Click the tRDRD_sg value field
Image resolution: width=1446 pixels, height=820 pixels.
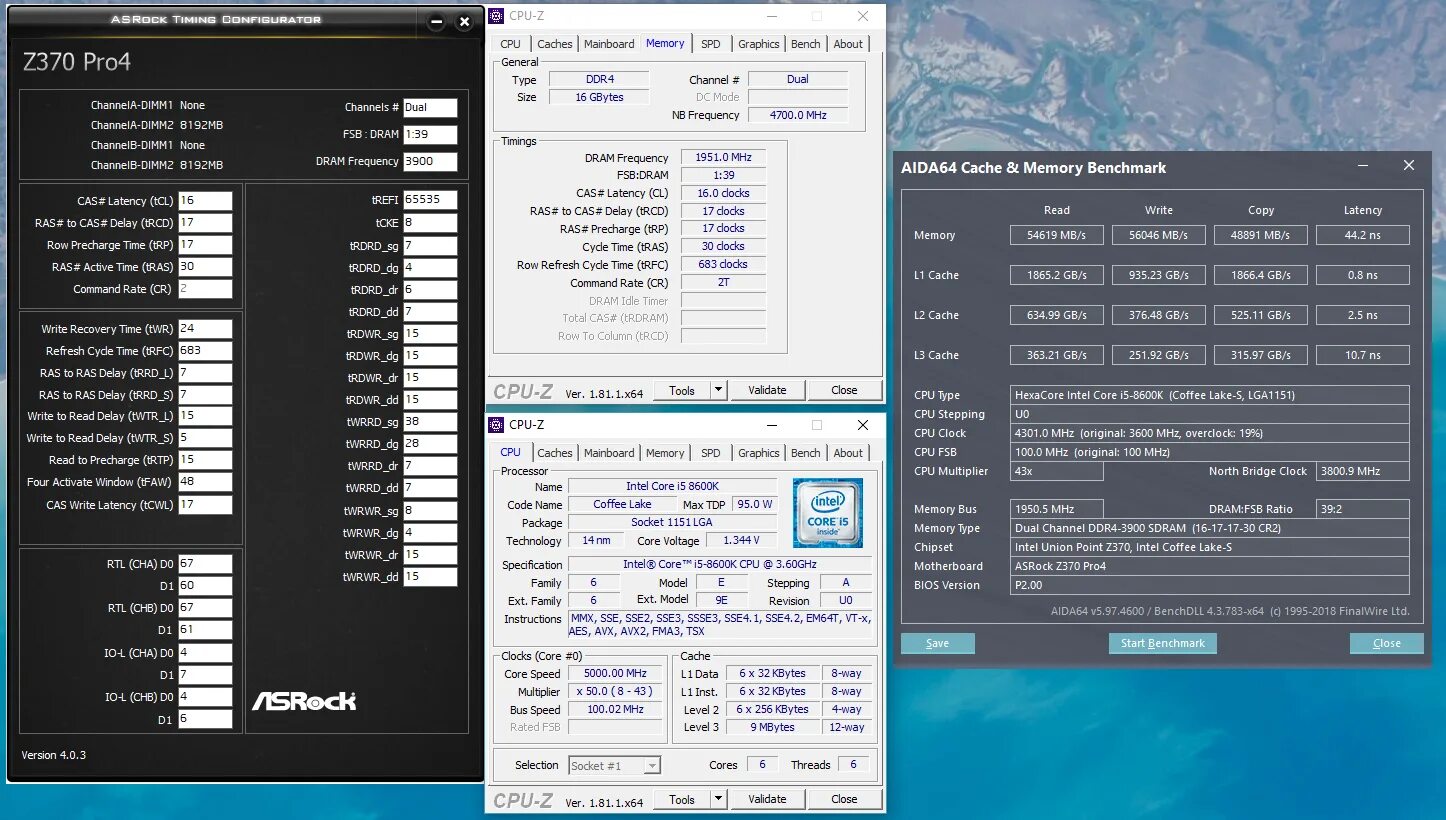click(x=430, y=245)
